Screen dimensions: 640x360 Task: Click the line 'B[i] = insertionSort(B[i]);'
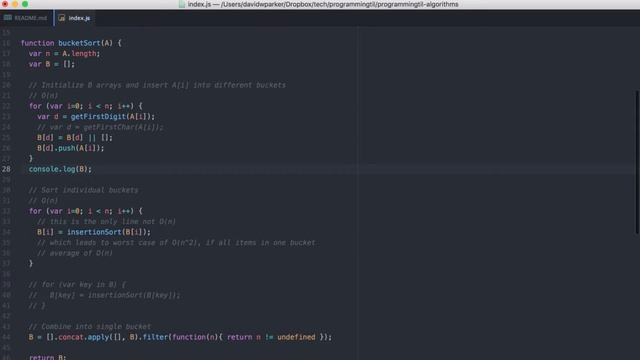click(94, 232)
